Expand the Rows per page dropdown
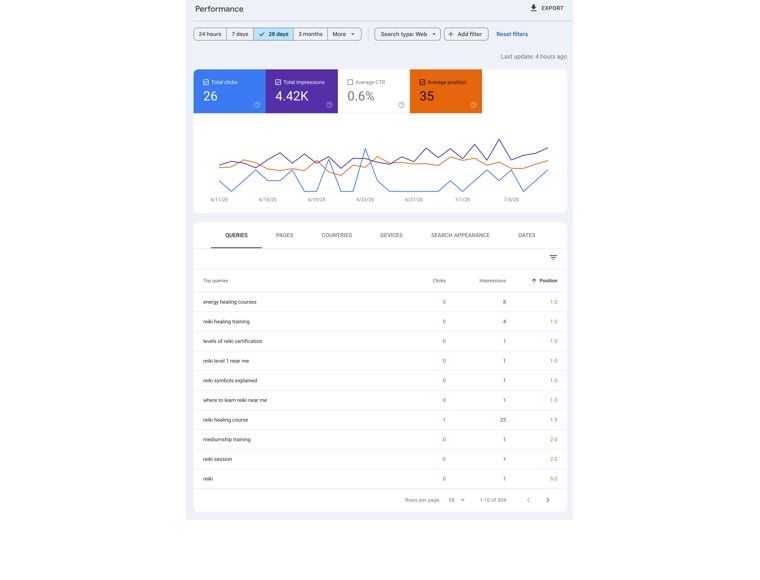The width and height of the screenshot is (760, 580). [x=457, y=500]
